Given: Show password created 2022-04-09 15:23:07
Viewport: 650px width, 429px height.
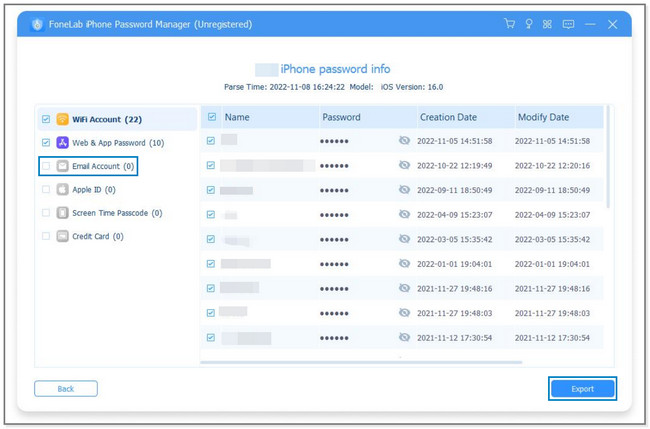Looking at the screenshot, I should [404, 214].
